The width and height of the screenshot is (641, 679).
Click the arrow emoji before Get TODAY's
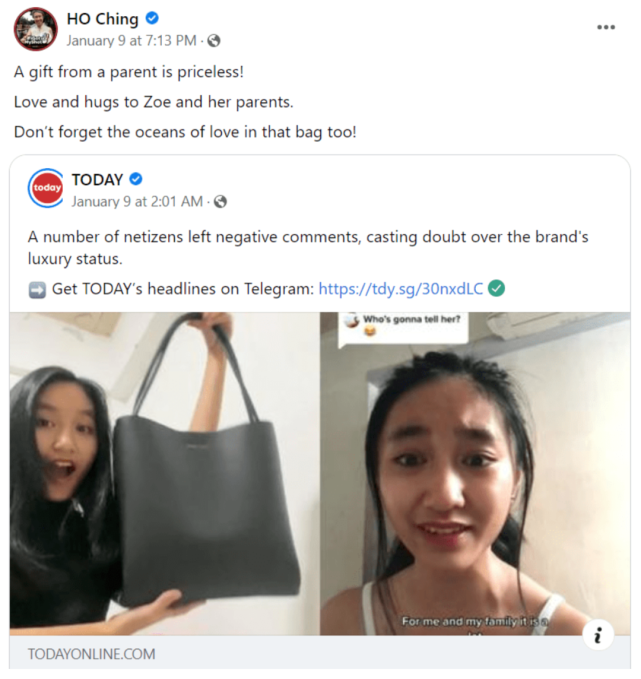[37, 290]
